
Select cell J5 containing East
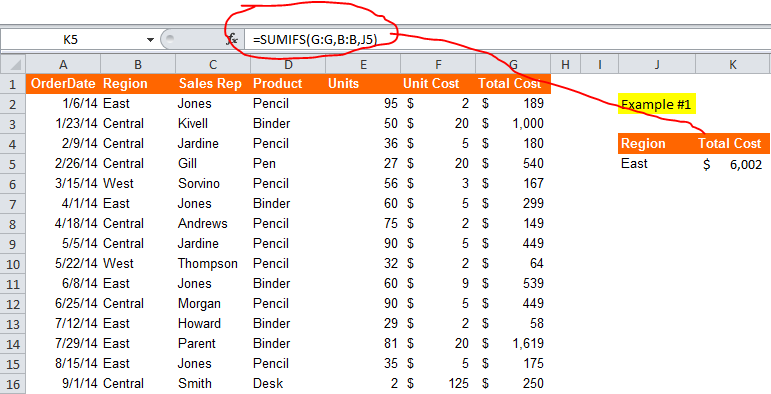[x=657, y=164]
